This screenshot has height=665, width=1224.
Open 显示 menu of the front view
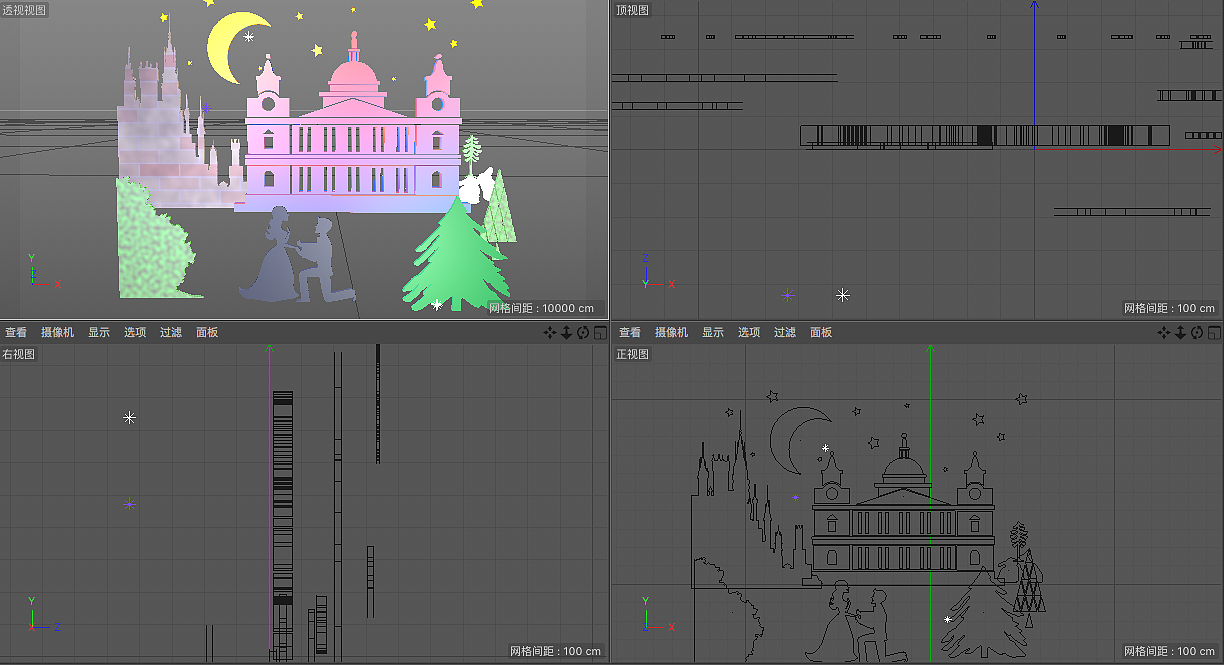[713, 332]
